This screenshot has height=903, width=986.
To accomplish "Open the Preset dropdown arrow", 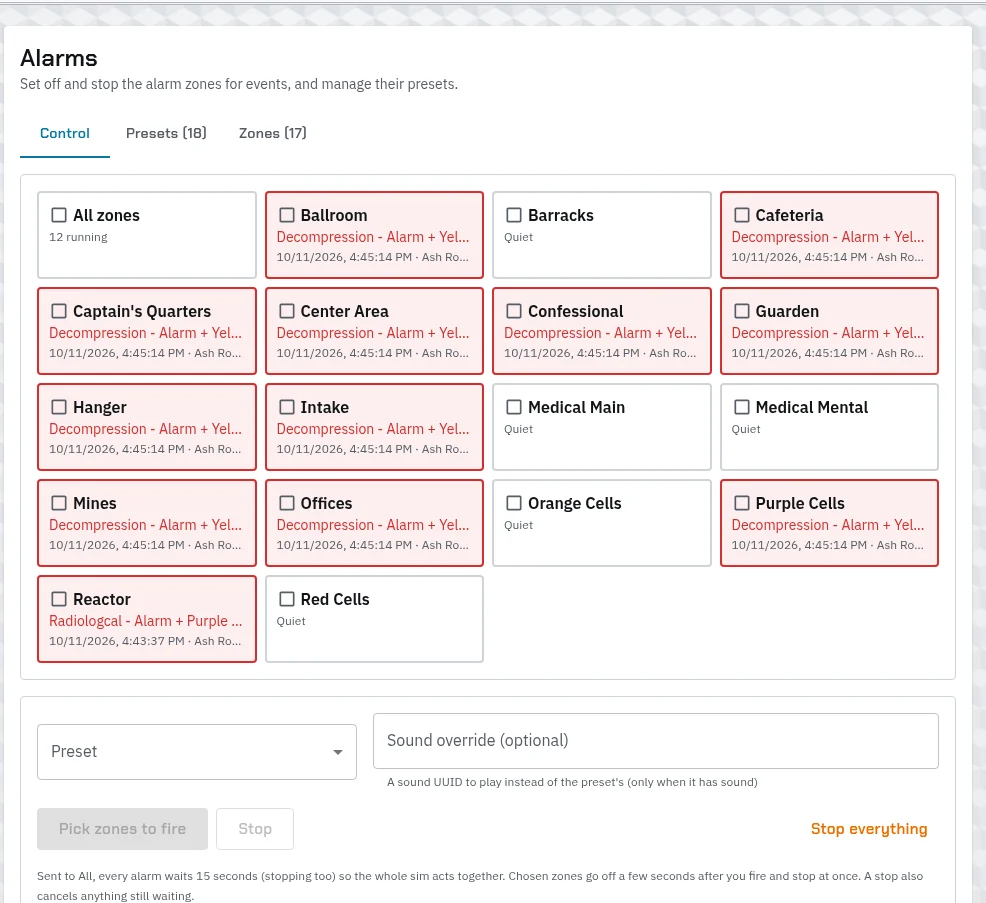I will pos(338,752).
